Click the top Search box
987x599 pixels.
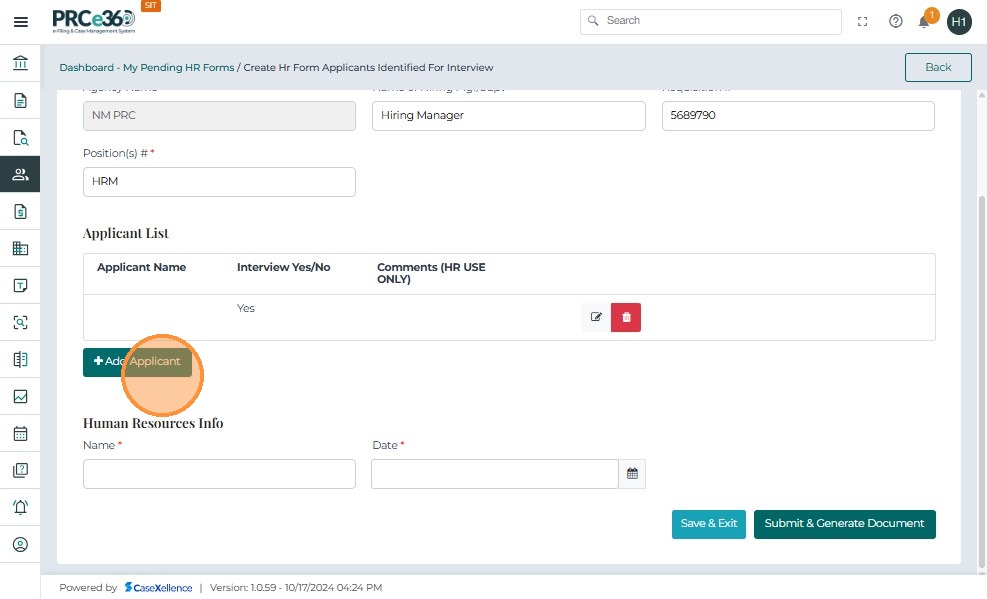[710, 21]
